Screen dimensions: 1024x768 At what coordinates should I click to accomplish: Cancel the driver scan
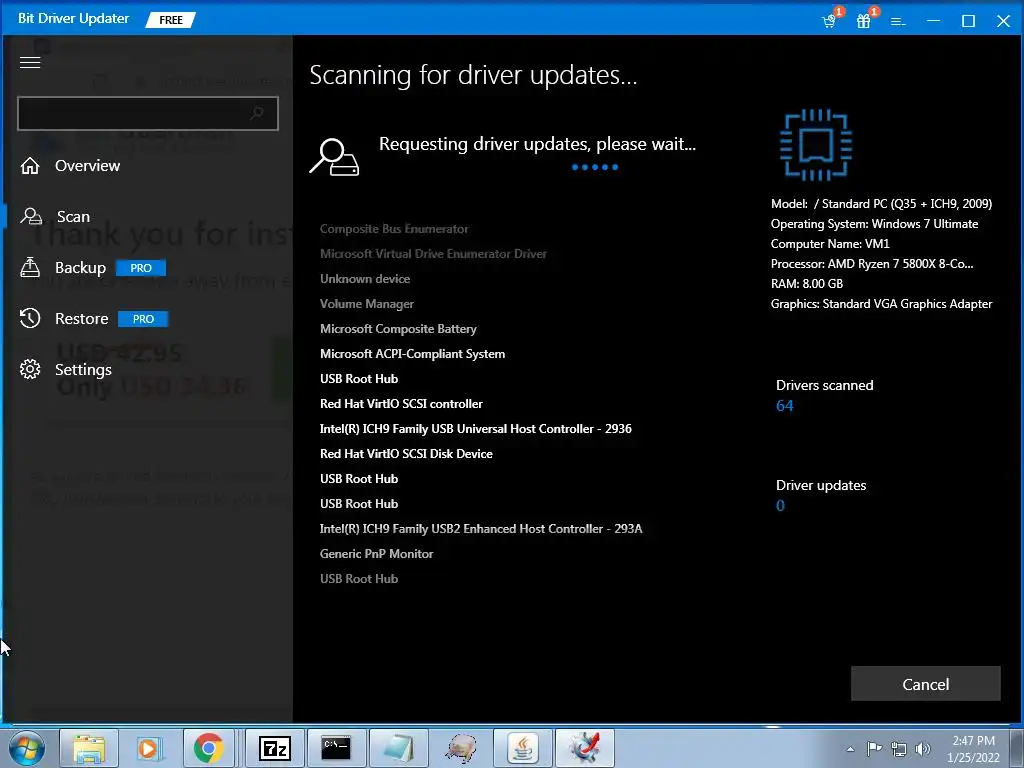point(925,684)
